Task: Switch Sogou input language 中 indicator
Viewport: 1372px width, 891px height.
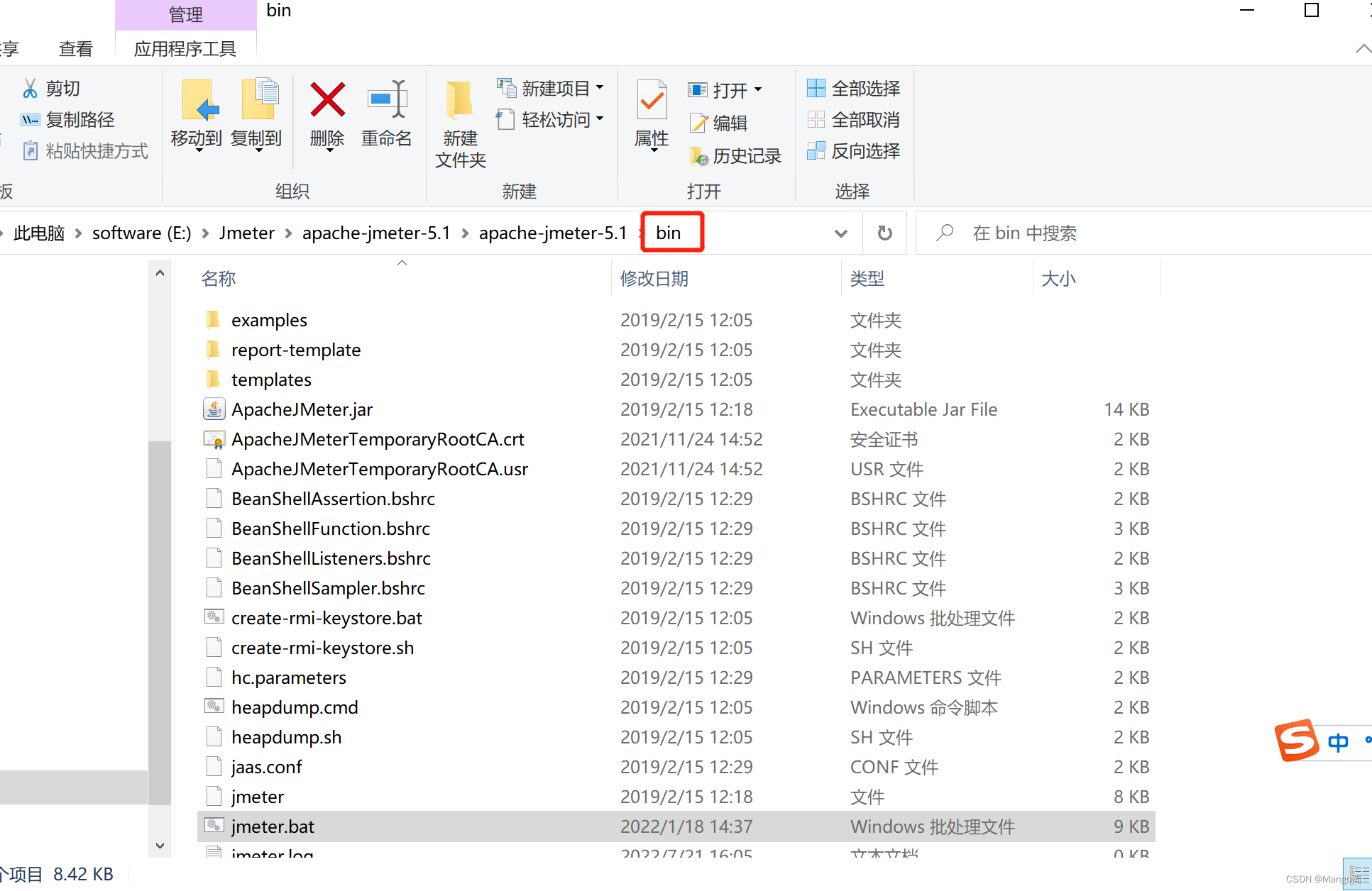Action: pos(1338,742)
